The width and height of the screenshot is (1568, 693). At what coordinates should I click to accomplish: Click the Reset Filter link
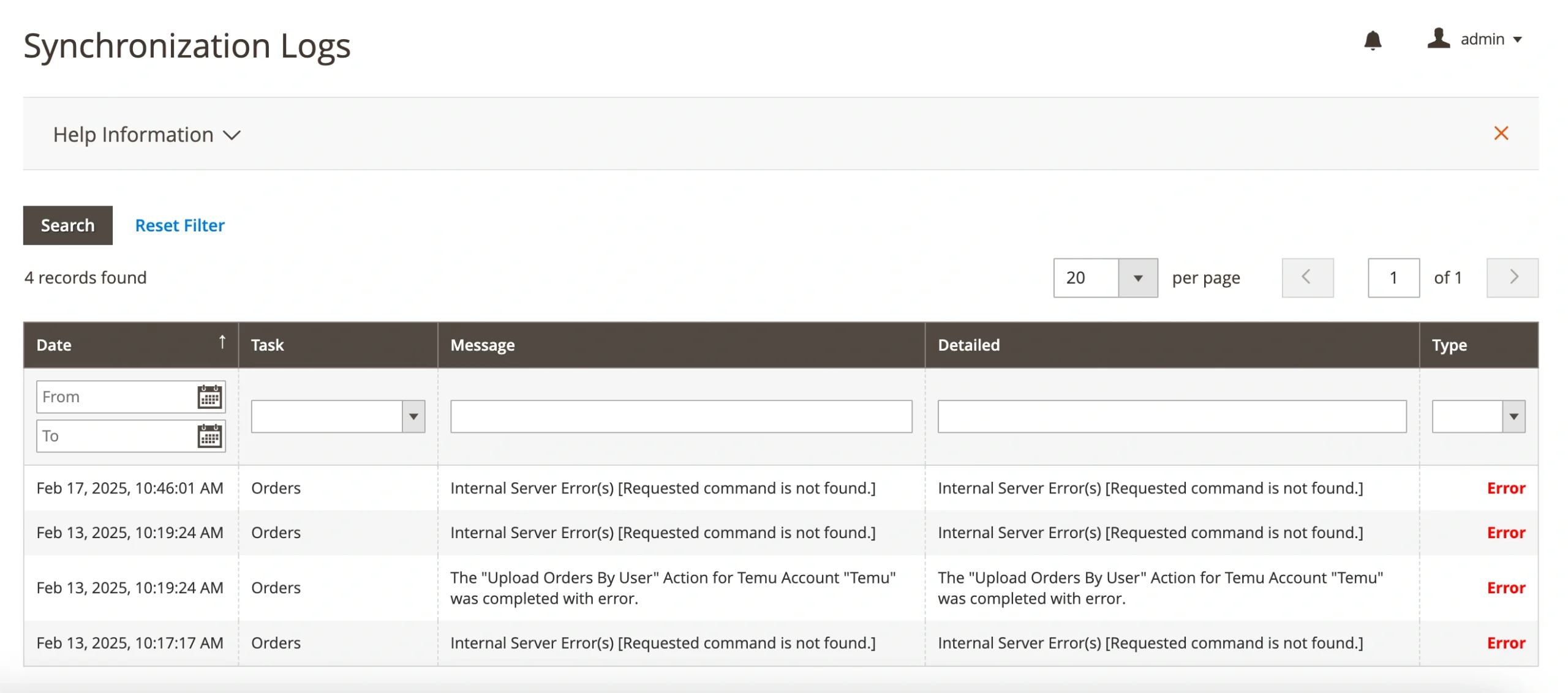(179, 225)
